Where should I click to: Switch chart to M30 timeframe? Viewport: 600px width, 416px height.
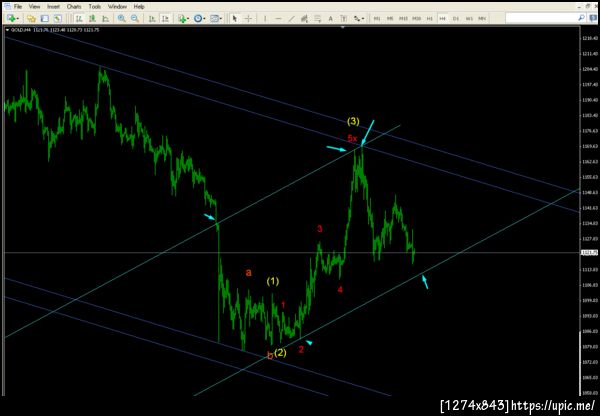pyautogui.click(x=417, y=18)
